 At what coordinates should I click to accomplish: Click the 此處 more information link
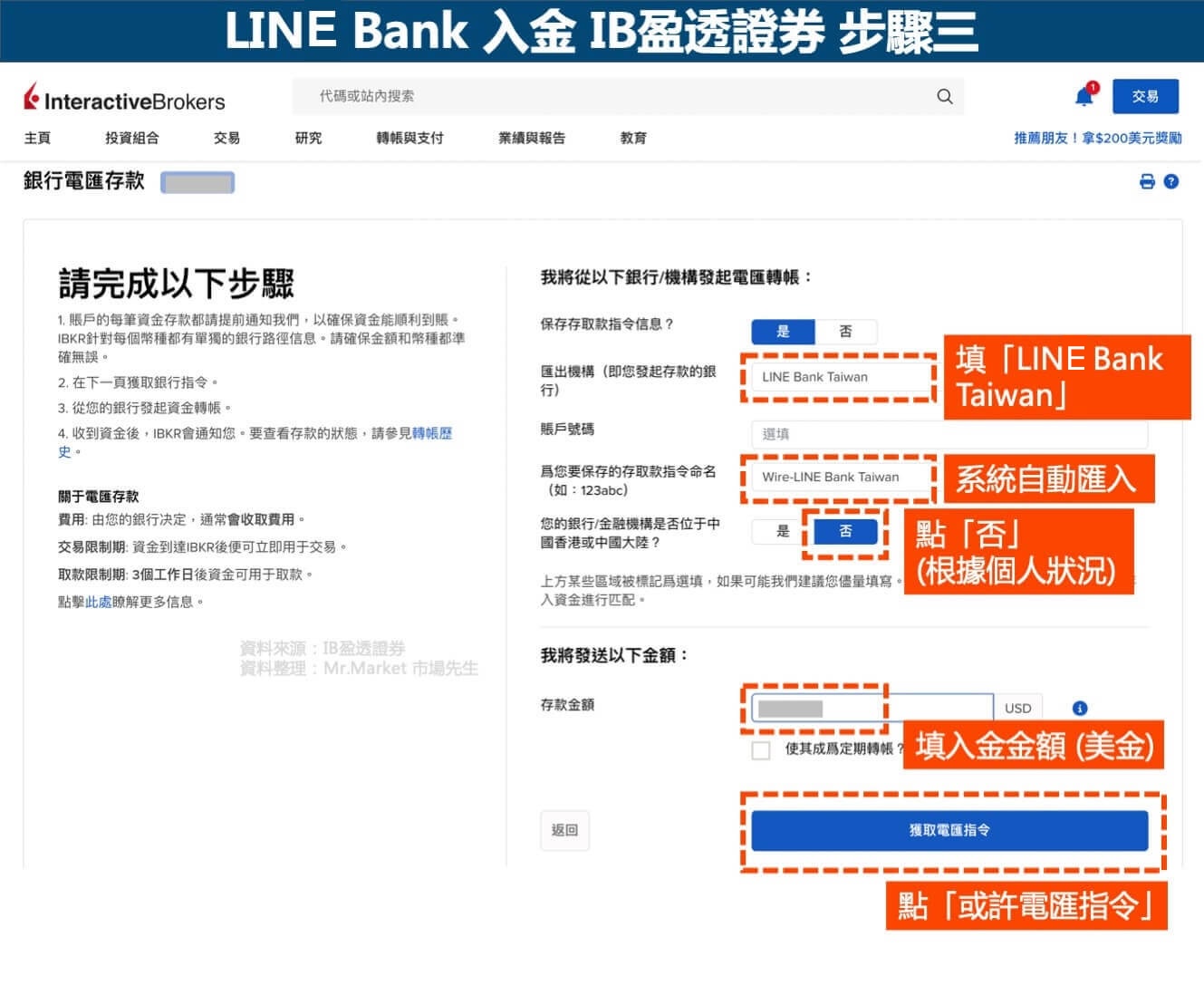98,602
